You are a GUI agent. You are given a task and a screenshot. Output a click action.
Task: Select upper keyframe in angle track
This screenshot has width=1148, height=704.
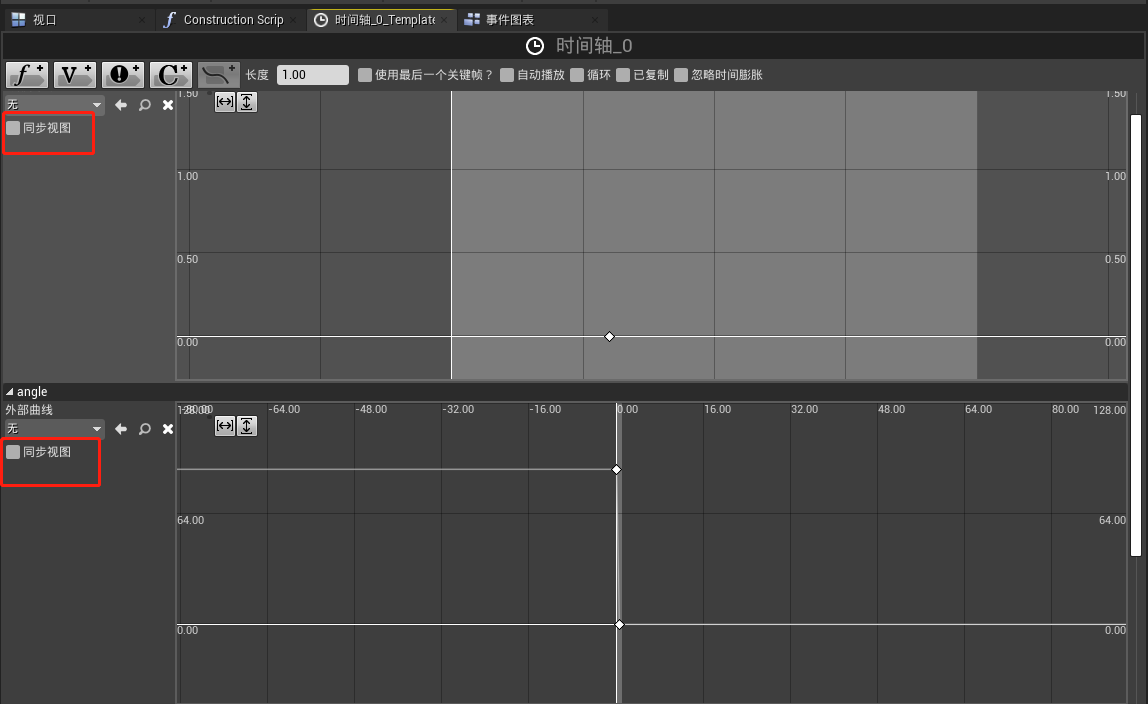tap(616, 469)
